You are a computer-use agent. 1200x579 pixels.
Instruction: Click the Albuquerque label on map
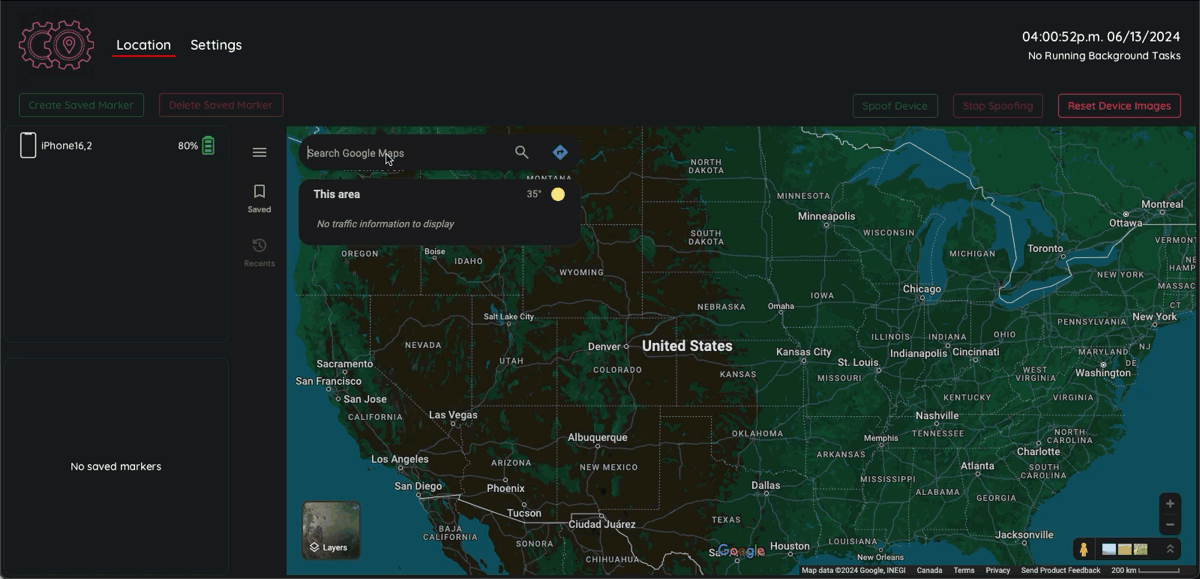[x=597, y=438]
